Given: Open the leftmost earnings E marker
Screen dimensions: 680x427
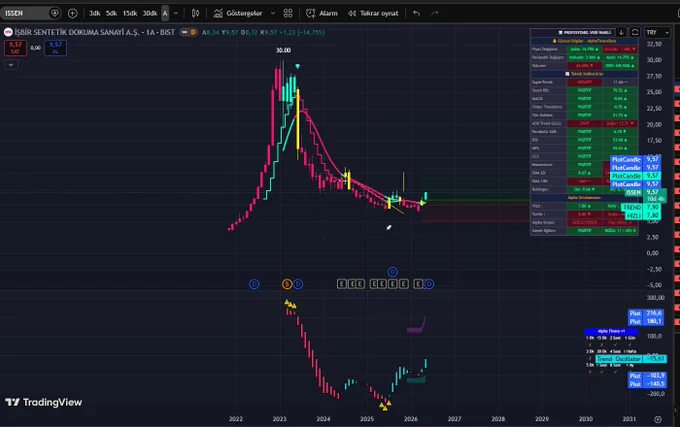Looking at the screenshot, I should [x=342, y=284].
